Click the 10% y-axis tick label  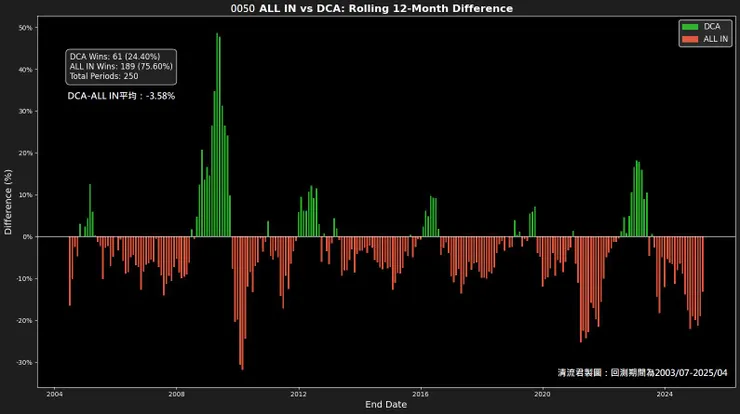pos(26,195)
